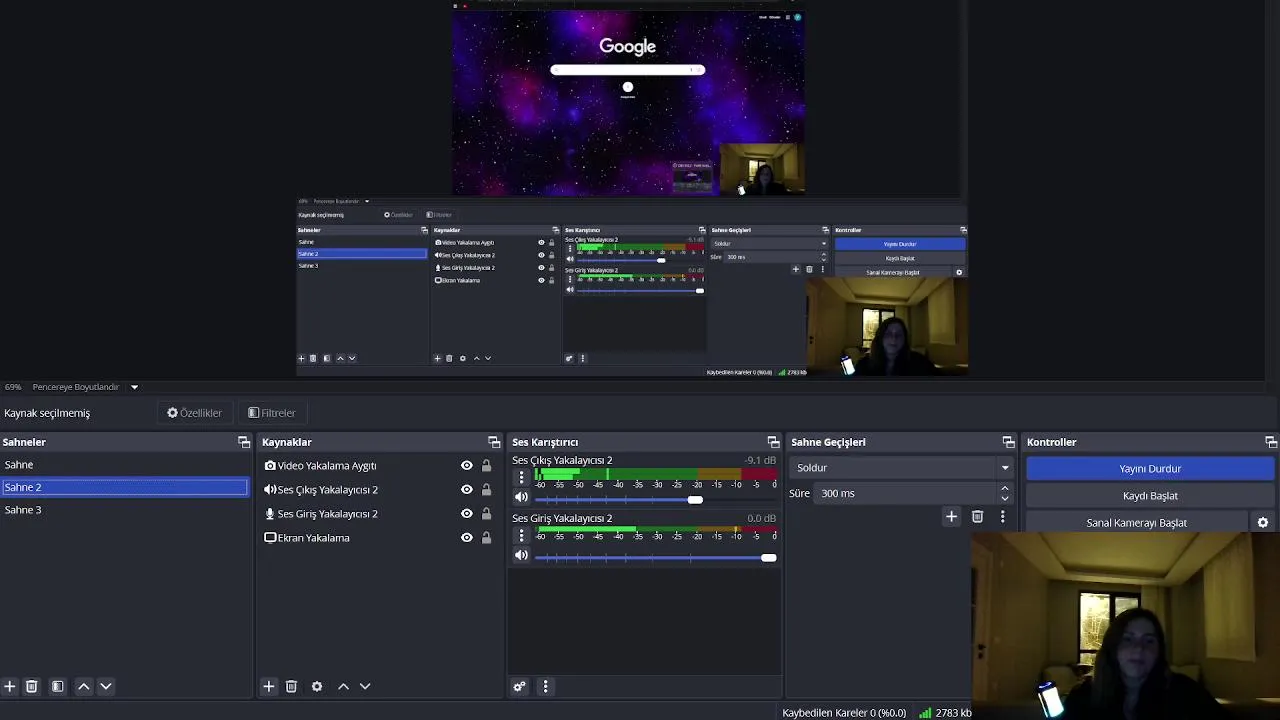
Task: Open virtual camera settings gear
Action: point(1262,523)
